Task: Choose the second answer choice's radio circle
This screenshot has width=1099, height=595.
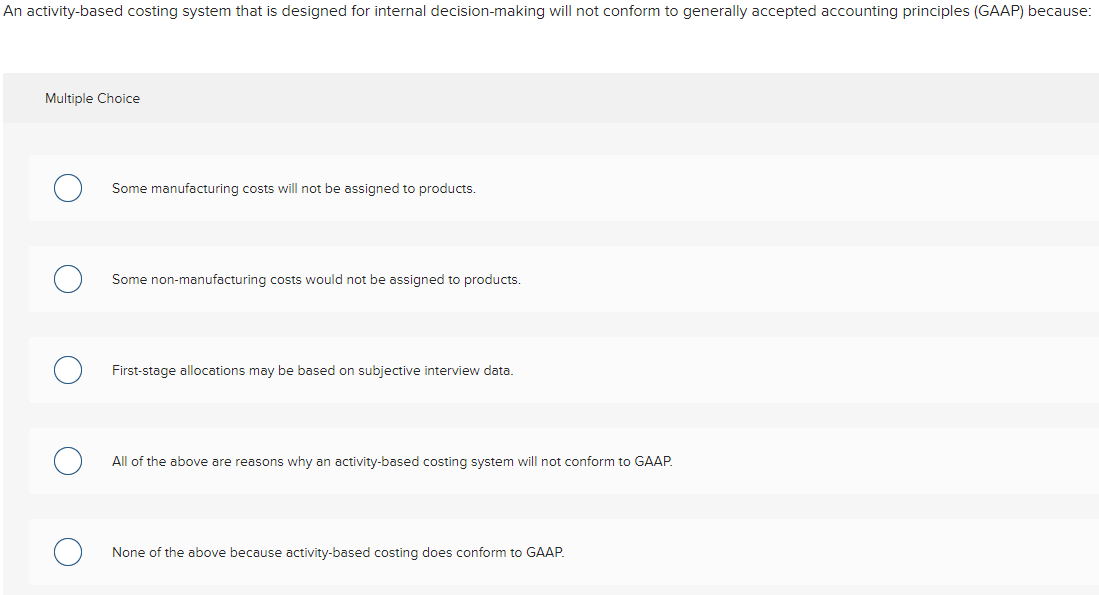Action: pyautogui.click(x=67, y=279)
